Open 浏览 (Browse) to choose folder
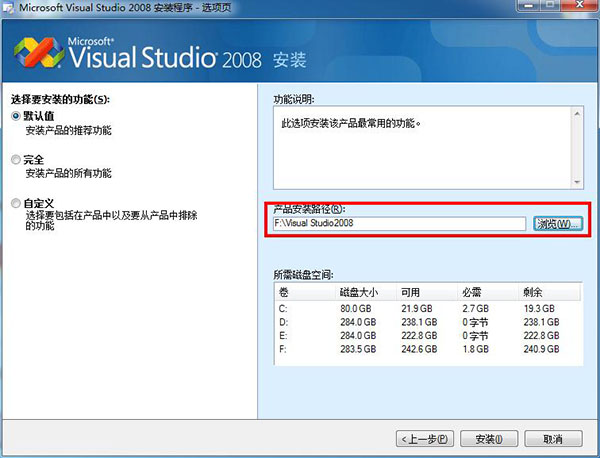Image resolution: width=600 pixels, height=458 pixels. point(557,223)
